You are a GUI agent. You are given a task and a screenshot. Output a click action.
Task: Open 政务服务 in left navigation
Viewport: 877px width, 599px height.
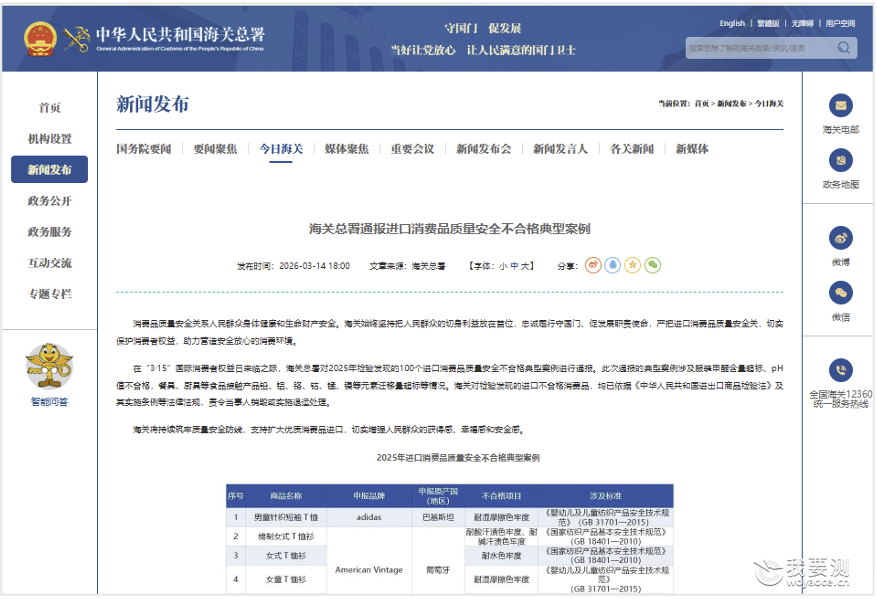click(x=50, y=232)
